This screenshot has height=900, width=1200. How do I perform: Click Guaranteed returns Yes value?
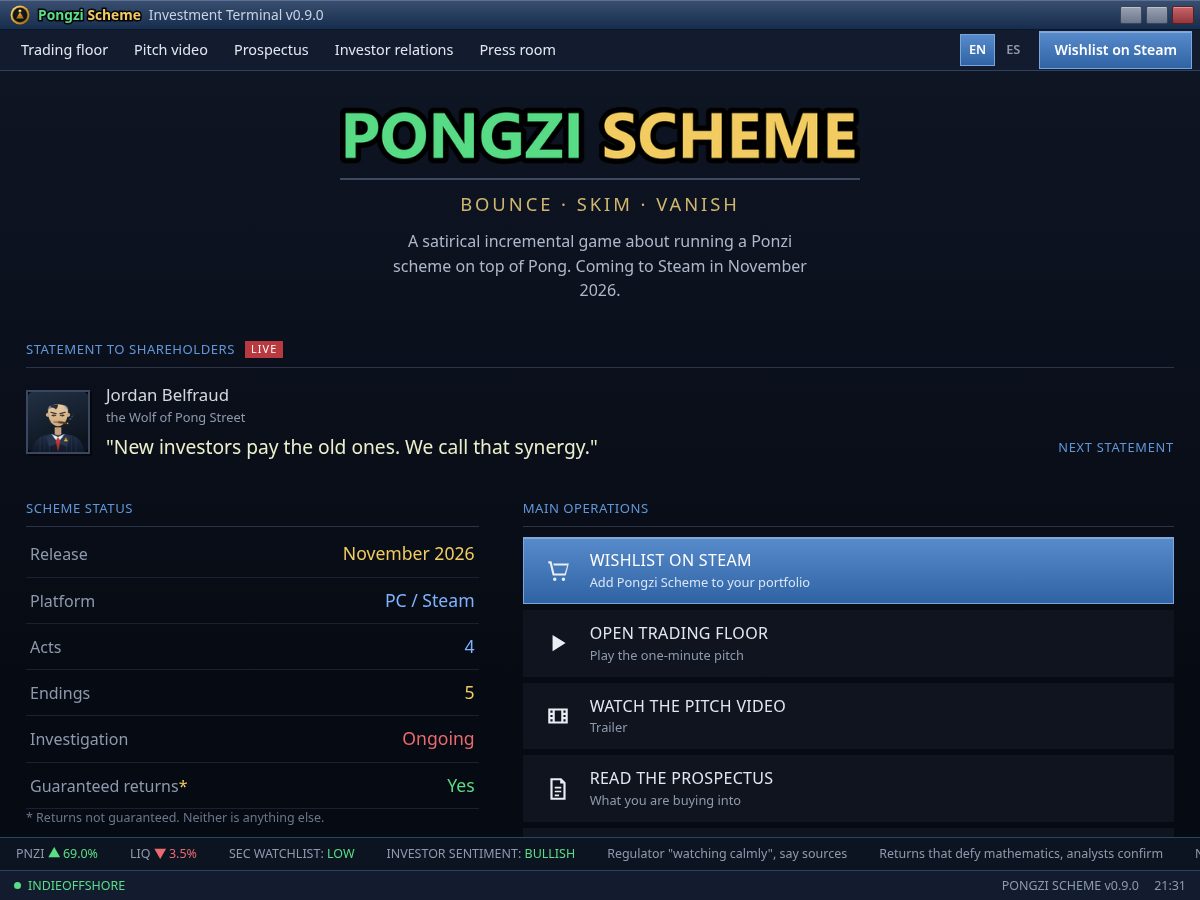click(461, 786)
